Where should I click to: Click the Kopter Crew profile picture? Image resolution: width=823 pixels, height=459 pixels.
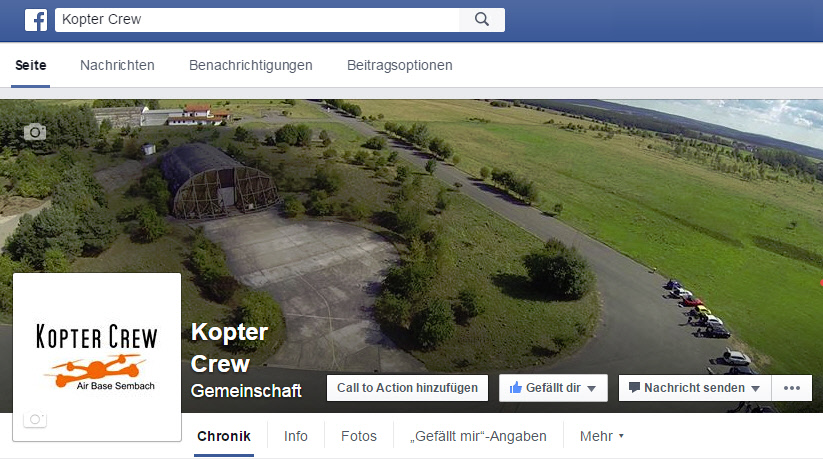[97, 357]
